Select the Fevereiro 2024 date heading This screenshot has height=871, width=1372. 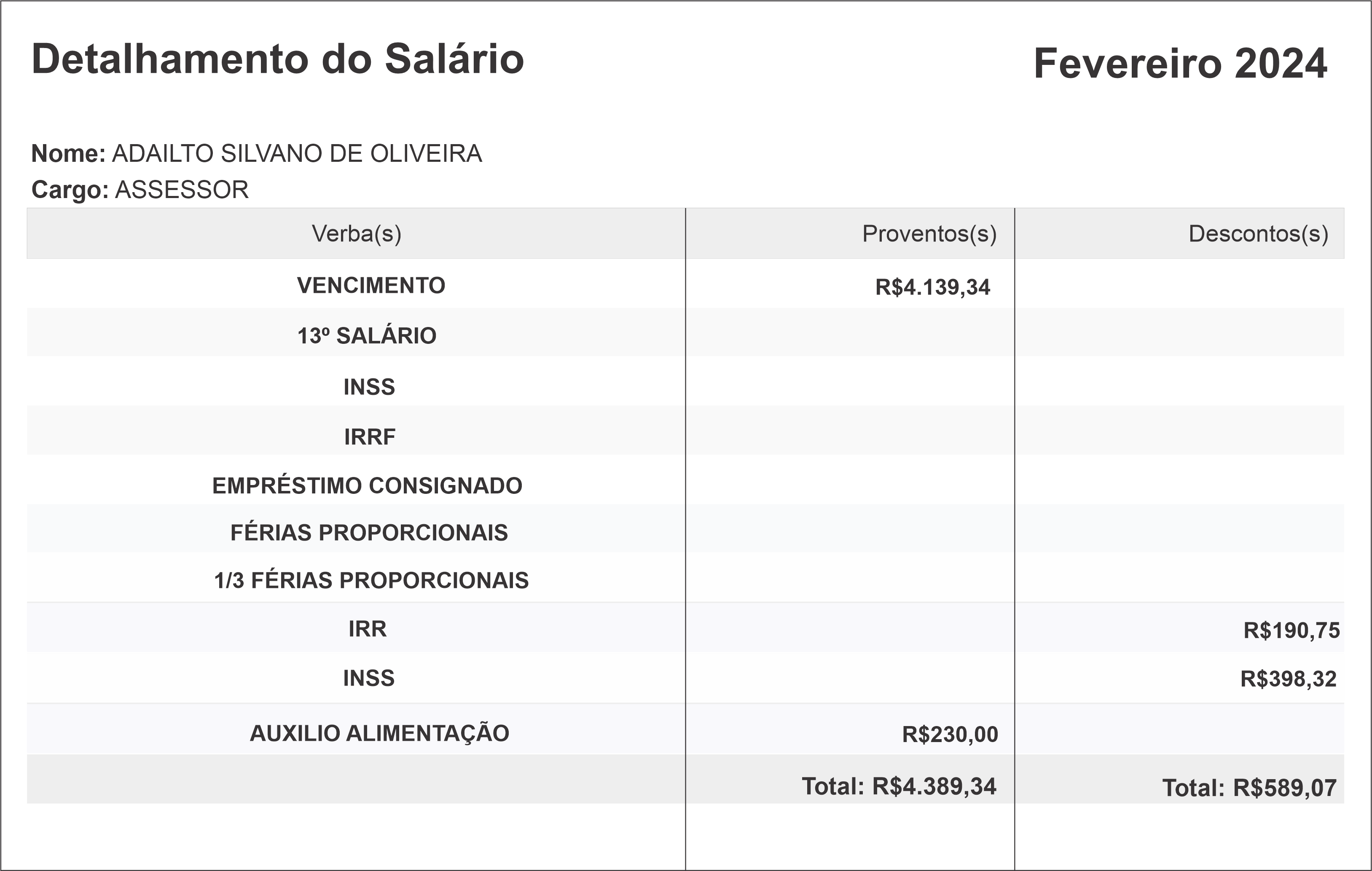coord(1180,63)
